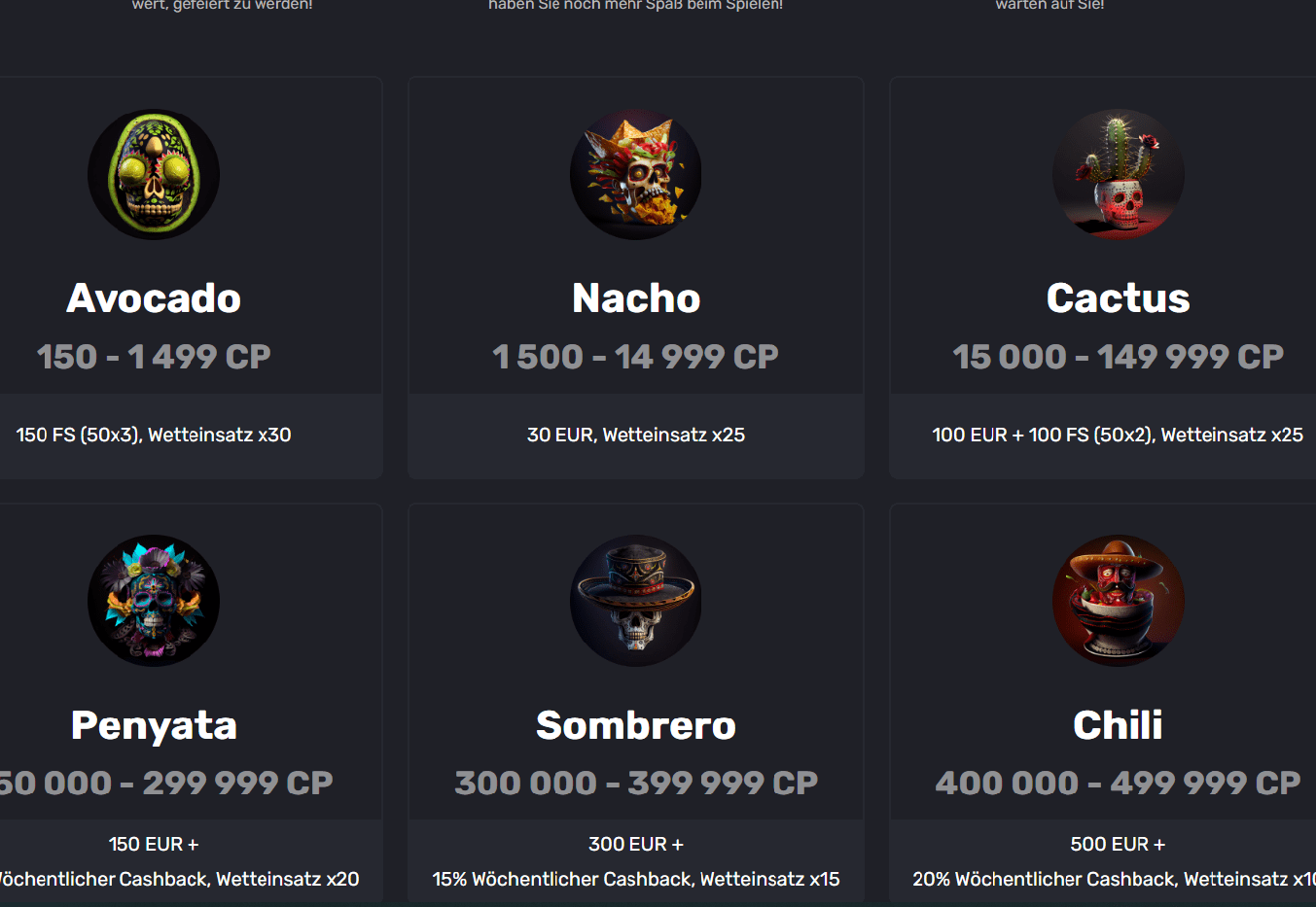Select the 15 000 - 149 999 CP range

(1119, 357)
